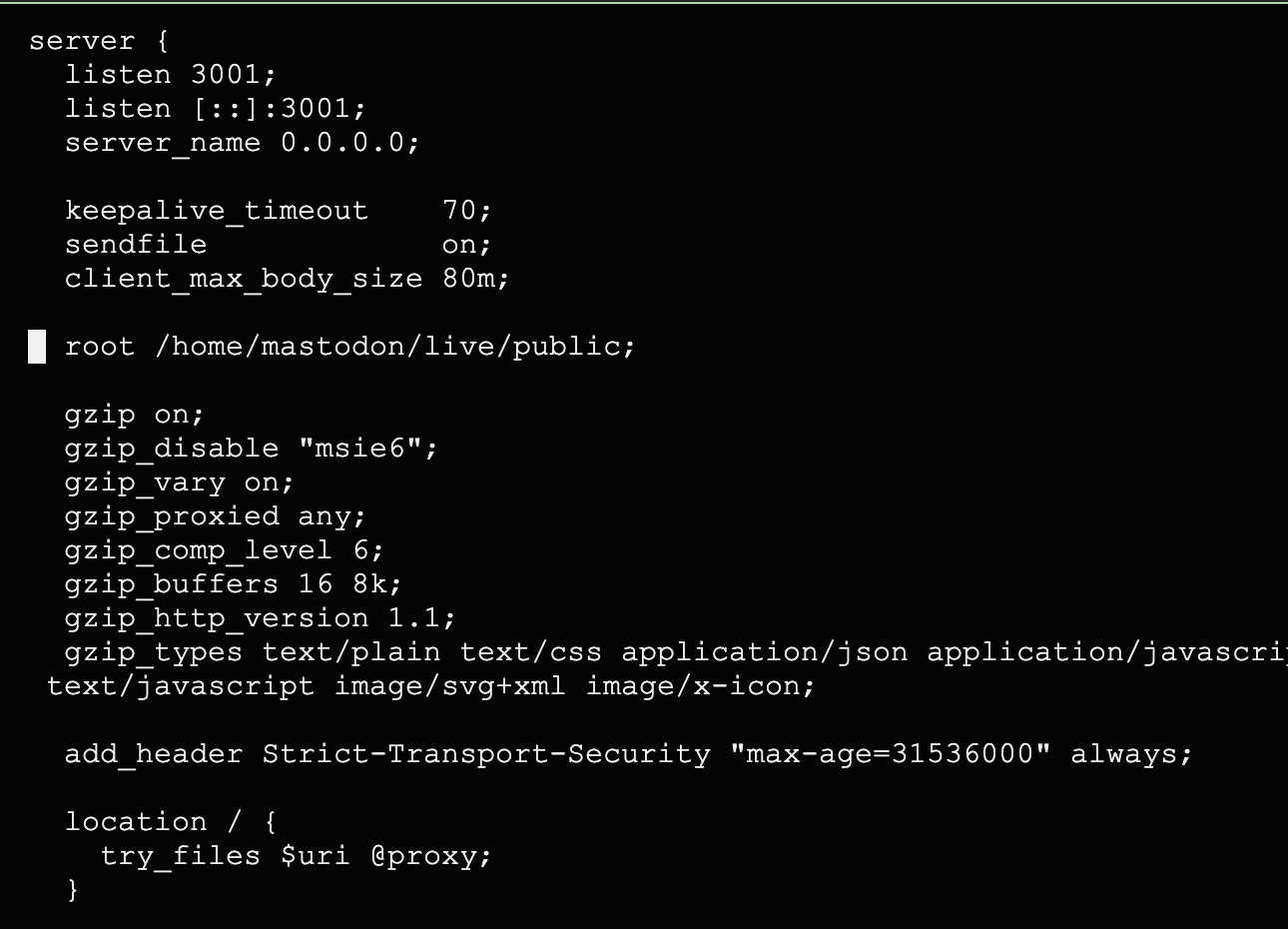Image resolution: width=1288 pixels, height=929 pixels.
Task: Click the root path "/home/mastodon/live/public"
Action: point(388,347)
